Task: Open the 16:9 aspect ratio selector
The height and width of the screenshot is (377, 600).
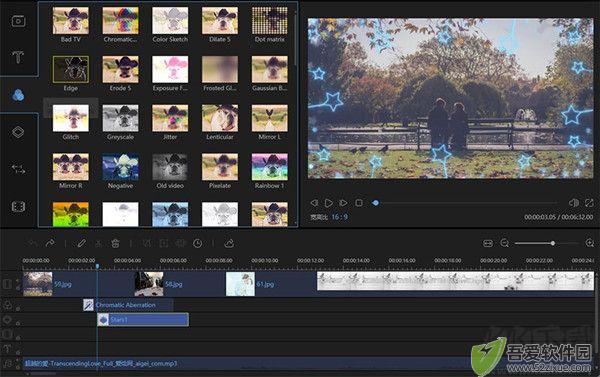Action: click(339, 217)
